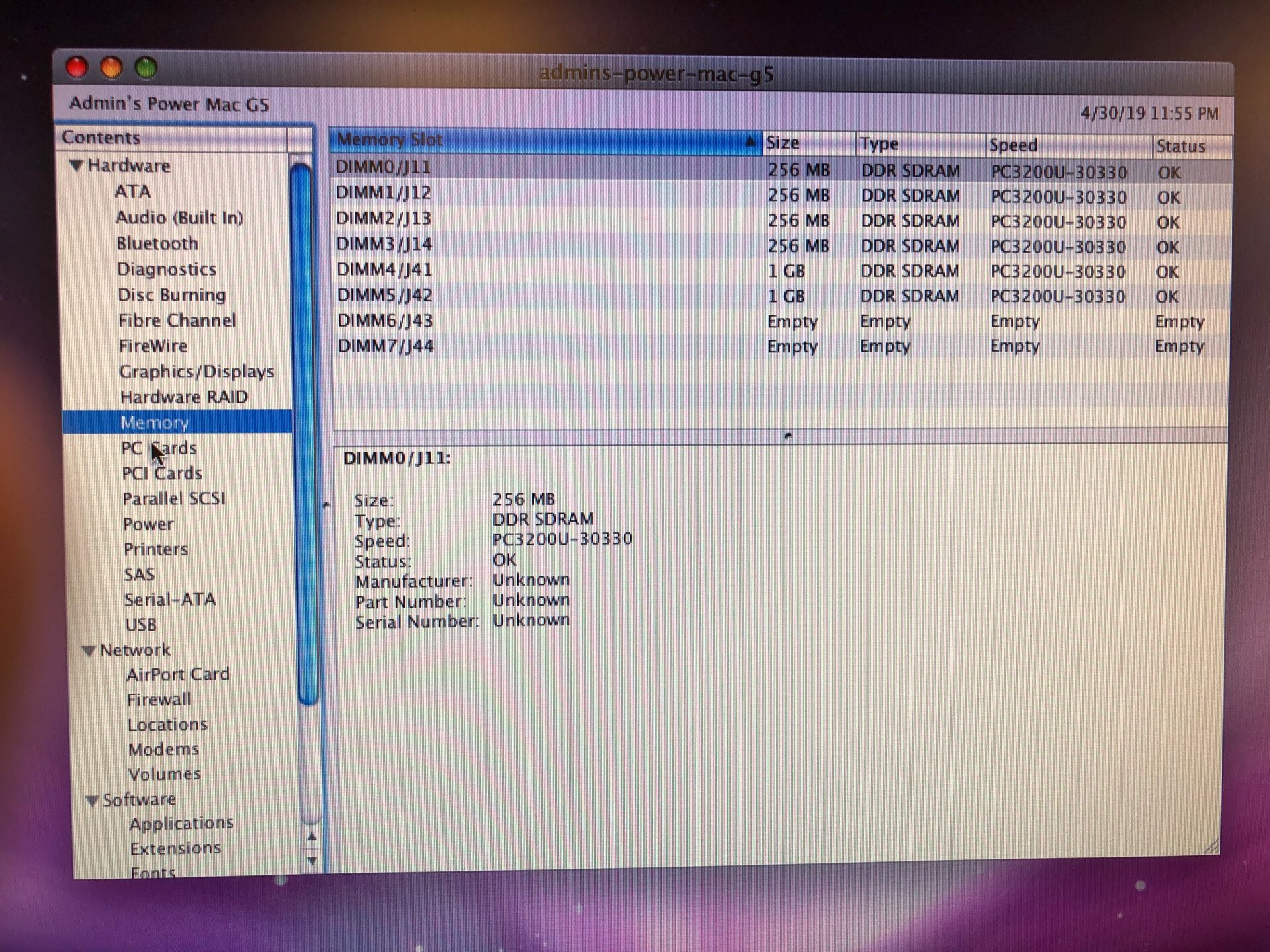Select USB in sidebar
Image resolution: width=1270 pixels, height=952 pixels.
tap(141, 625)
